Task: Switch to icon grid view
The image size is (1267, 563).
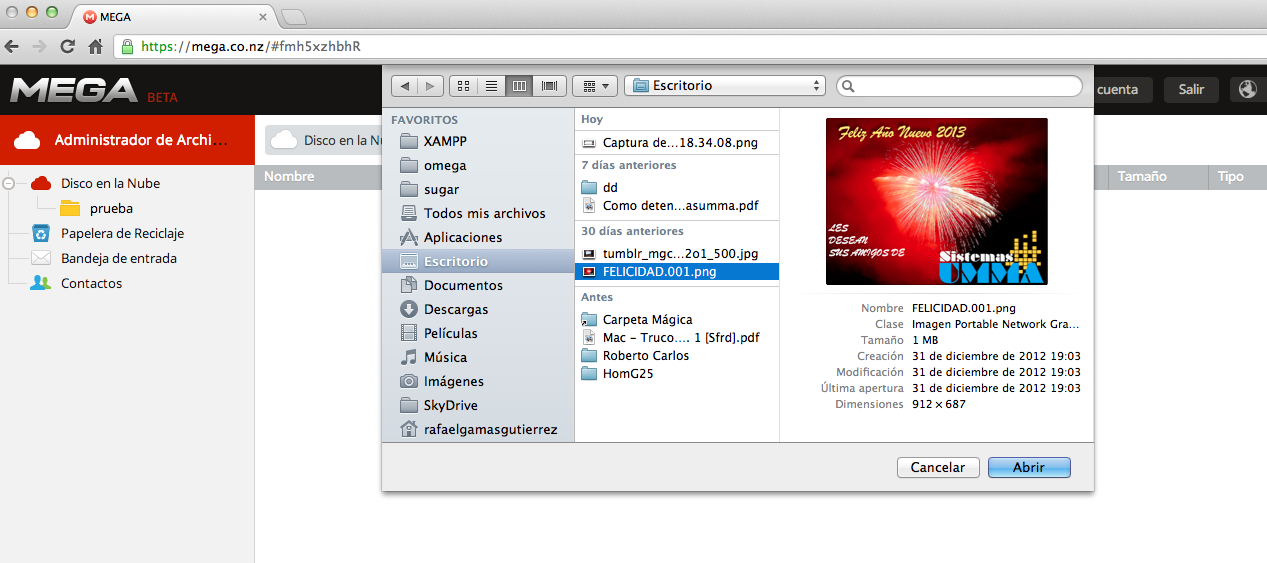Action: point(463,86)
